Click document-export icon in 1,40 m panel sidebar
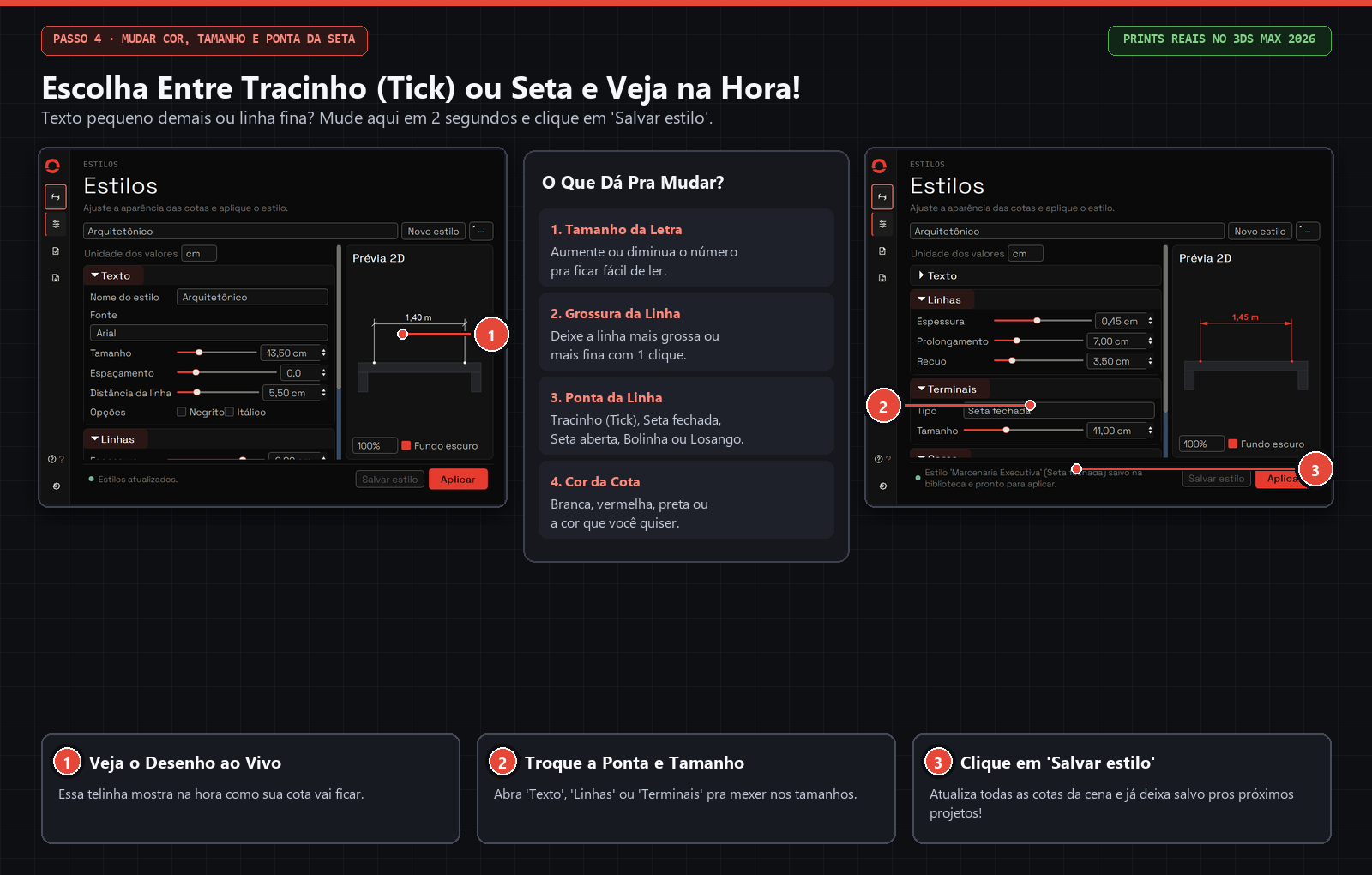This screenshot has height=875, width=1372. point(56,278)
